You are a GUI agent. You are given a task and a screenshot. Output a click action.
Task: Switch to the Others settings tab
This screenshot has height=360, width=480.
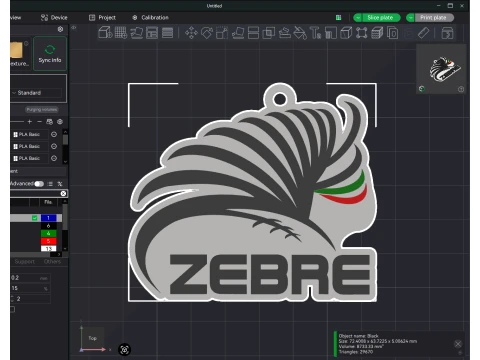pyautogui.click(x=52, y=262)
